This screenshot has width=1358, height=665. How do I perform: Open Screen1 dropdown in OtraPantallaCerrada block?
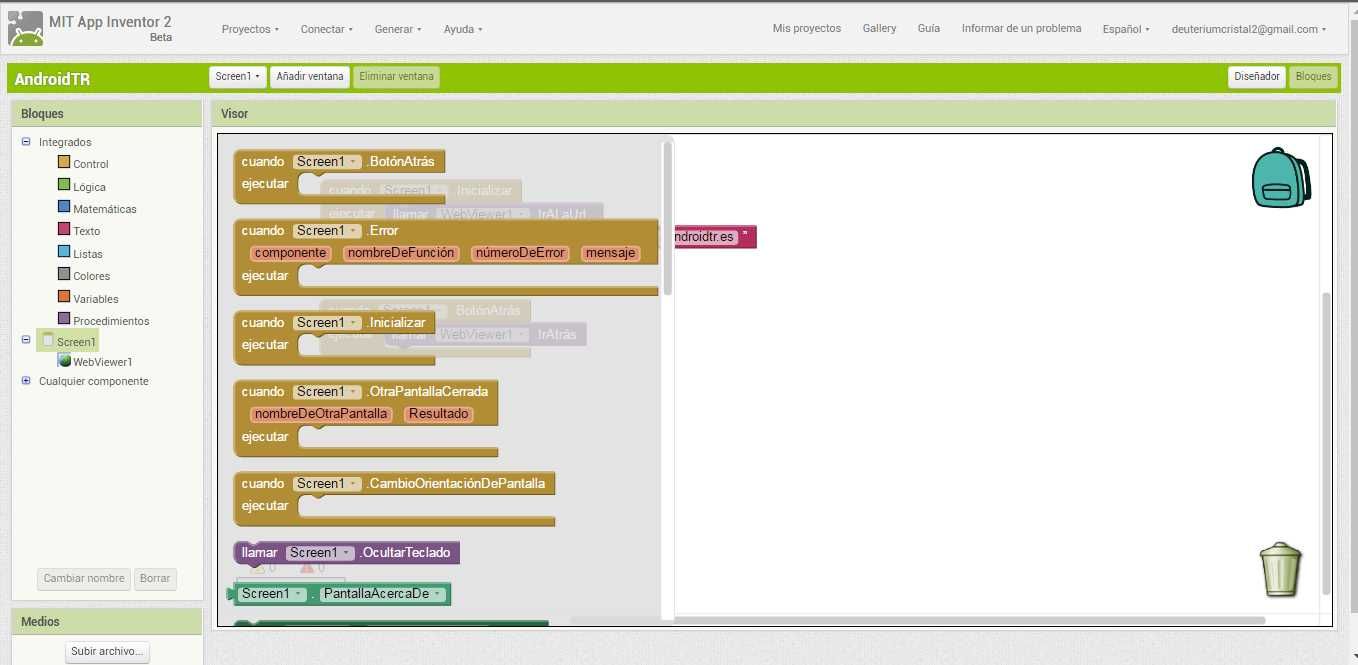pyautogui.click(x=327, y=392)
